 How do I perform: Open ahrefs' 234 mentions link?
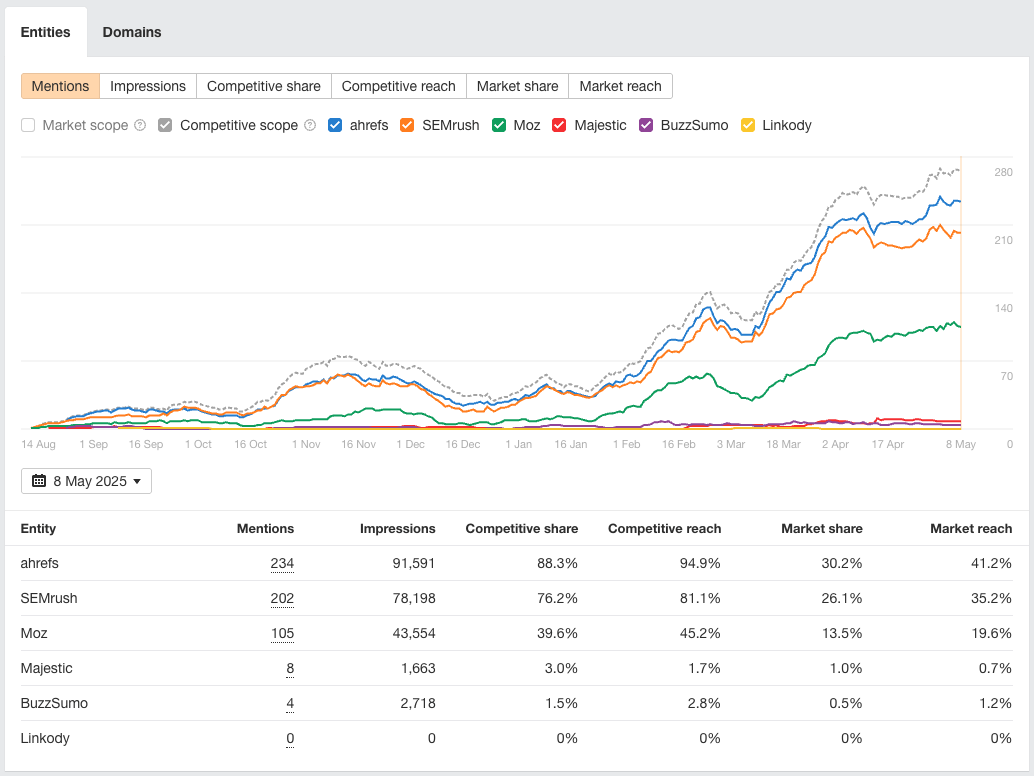coord(282,563)
